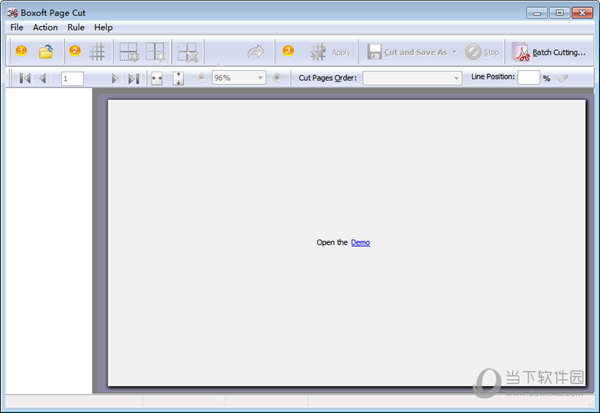Click the Line Position input field
Viewport: 600px width, 413px height.
coord(528,78)
